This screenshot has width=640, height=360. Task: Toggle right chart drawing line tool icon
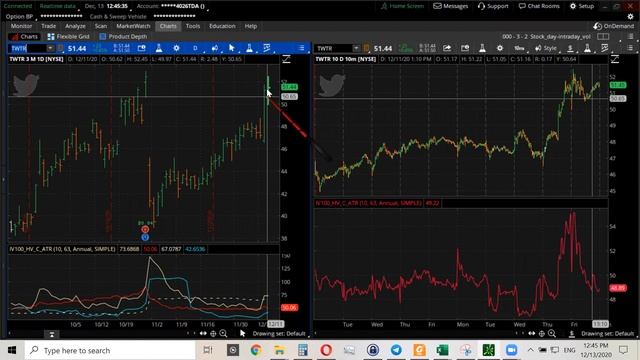[x=615, y=59]
